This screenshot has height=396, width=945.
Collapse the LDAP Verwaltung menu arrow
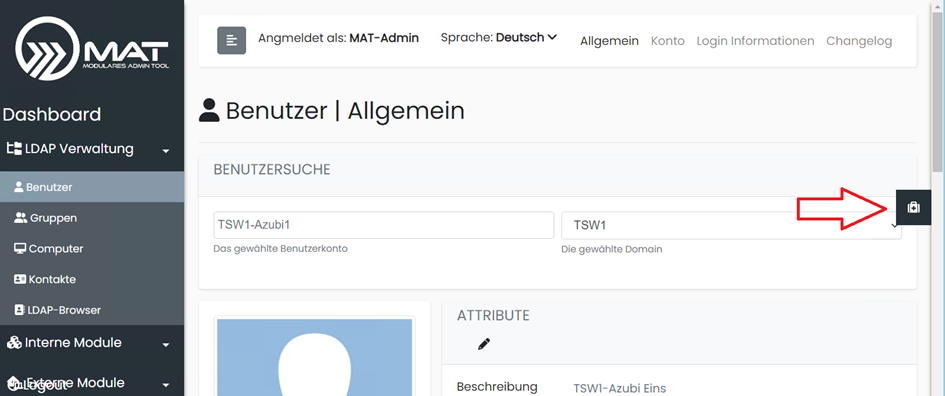point(166,151)
